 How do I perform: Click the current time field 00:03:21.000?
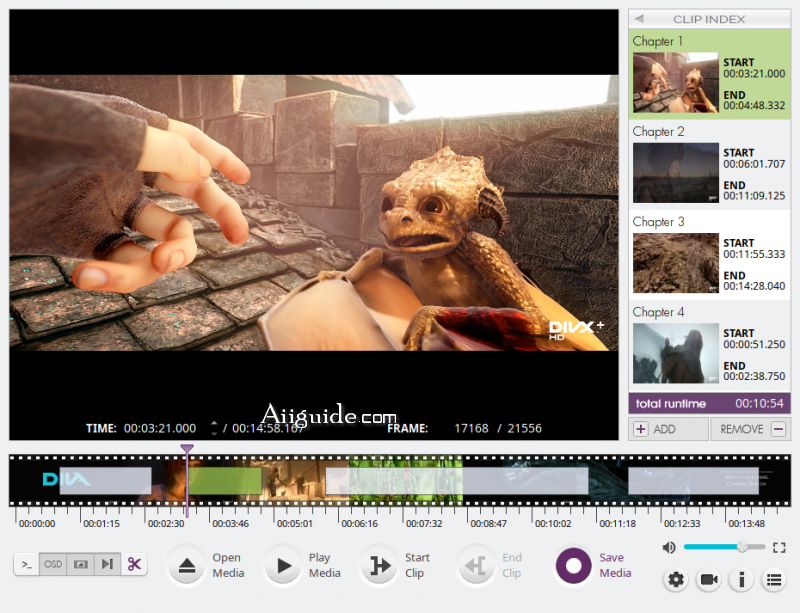160,428
